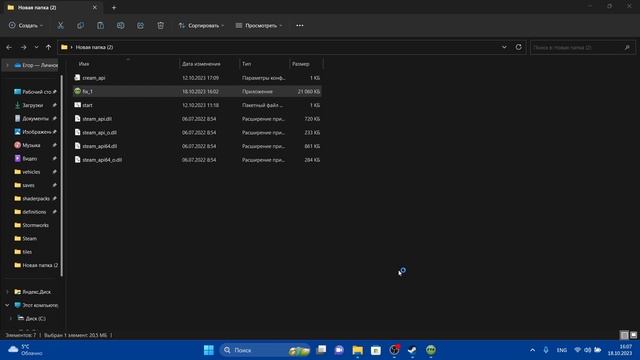Refresh the current folder view
The image size is (640, 360).
pyautogui.click(x=518, y=47)
